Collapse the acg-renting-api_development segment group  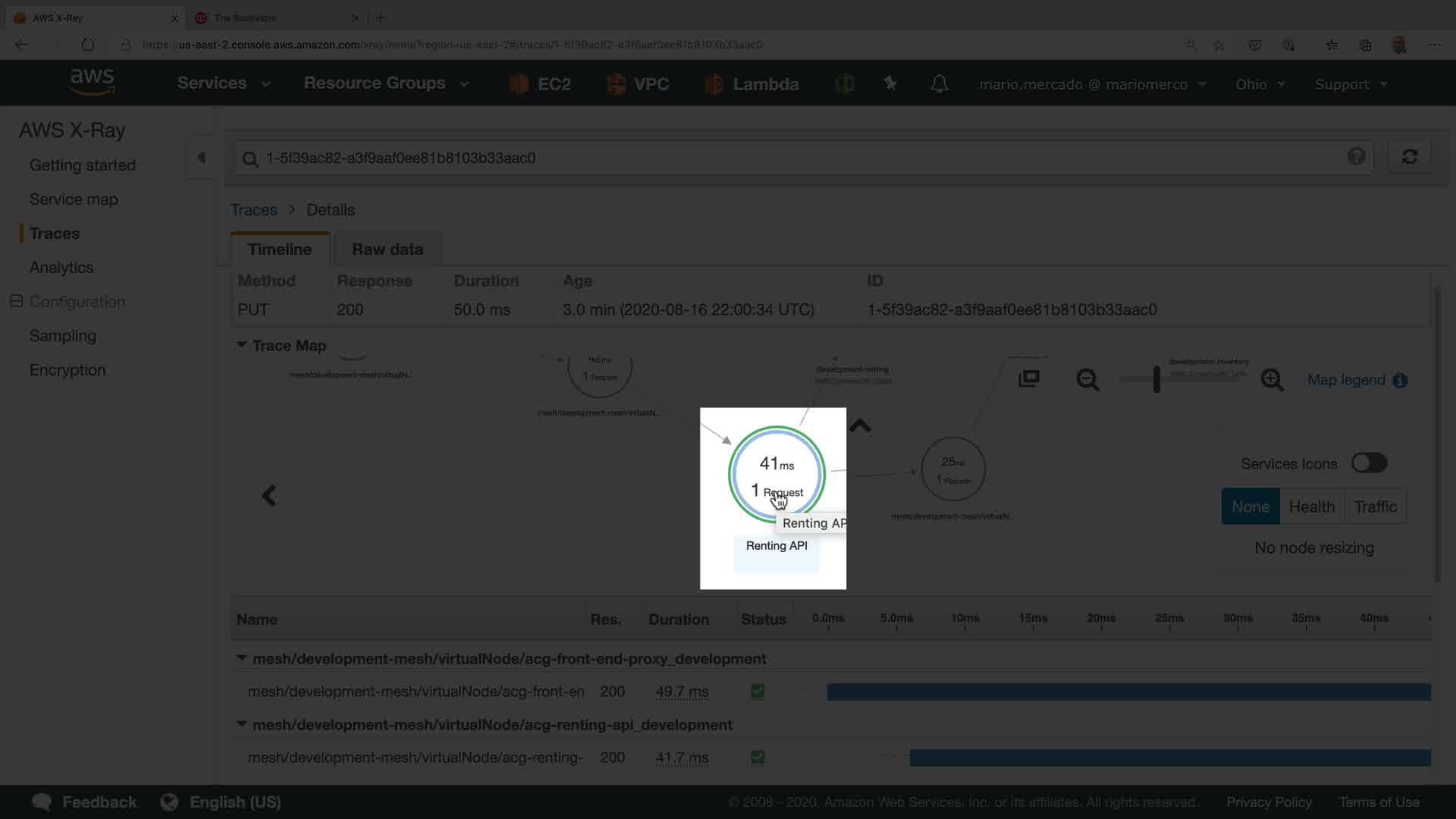242,724
